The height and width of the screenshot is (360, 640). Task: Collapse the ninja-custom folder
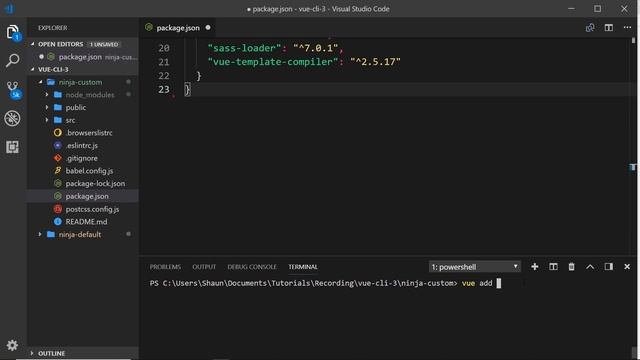[x=40, y=82]
